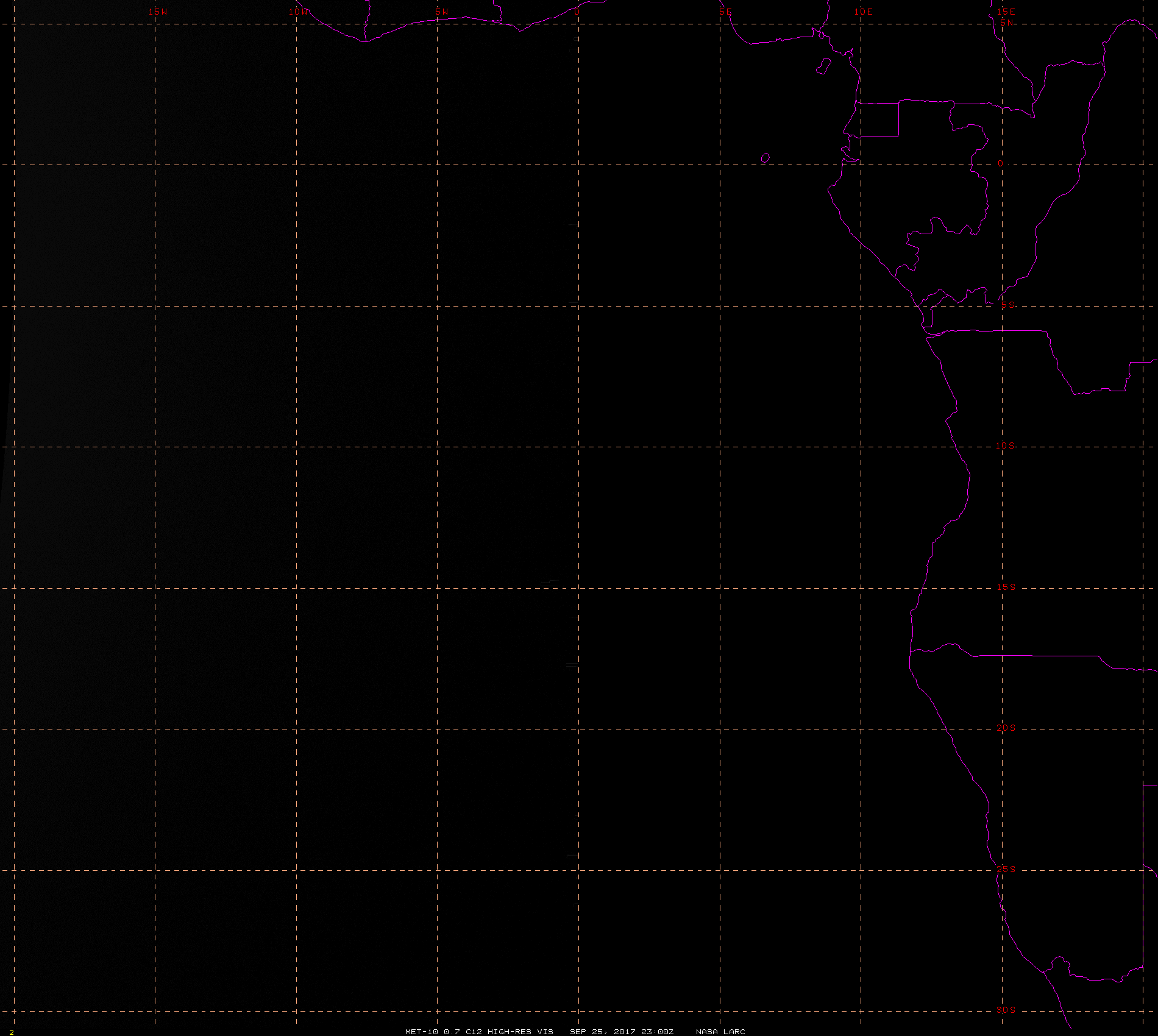Select the SEP 25, 2017 date text
The width and height of the screenshot is (1158, 1036).
603,1031
